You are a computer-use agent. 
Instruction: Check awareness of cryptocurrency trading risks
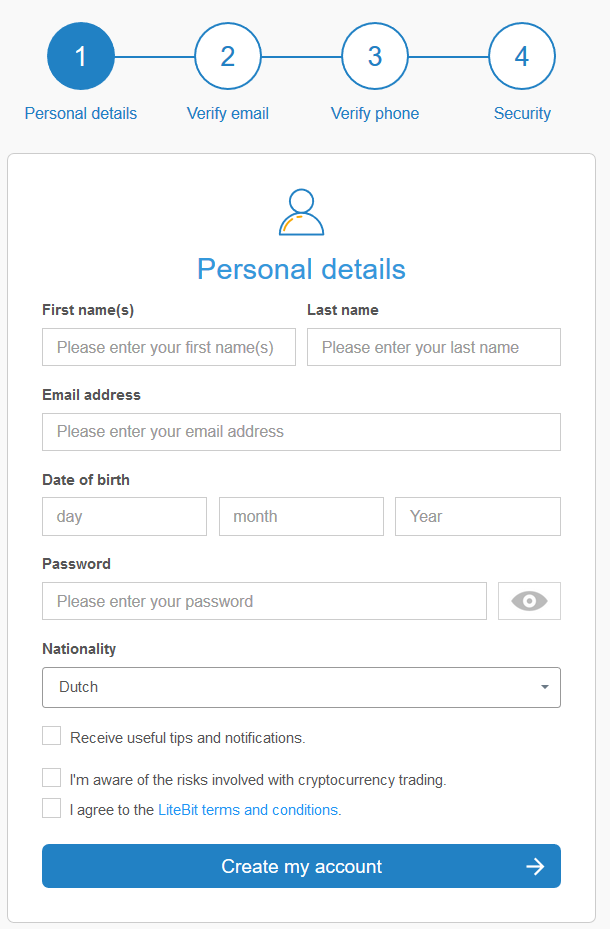51,777
